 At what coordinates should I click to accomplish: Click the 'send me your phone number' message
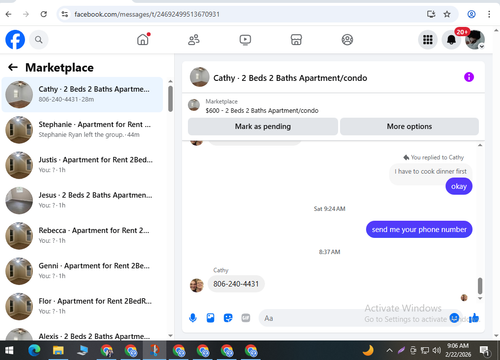point(419,229)
